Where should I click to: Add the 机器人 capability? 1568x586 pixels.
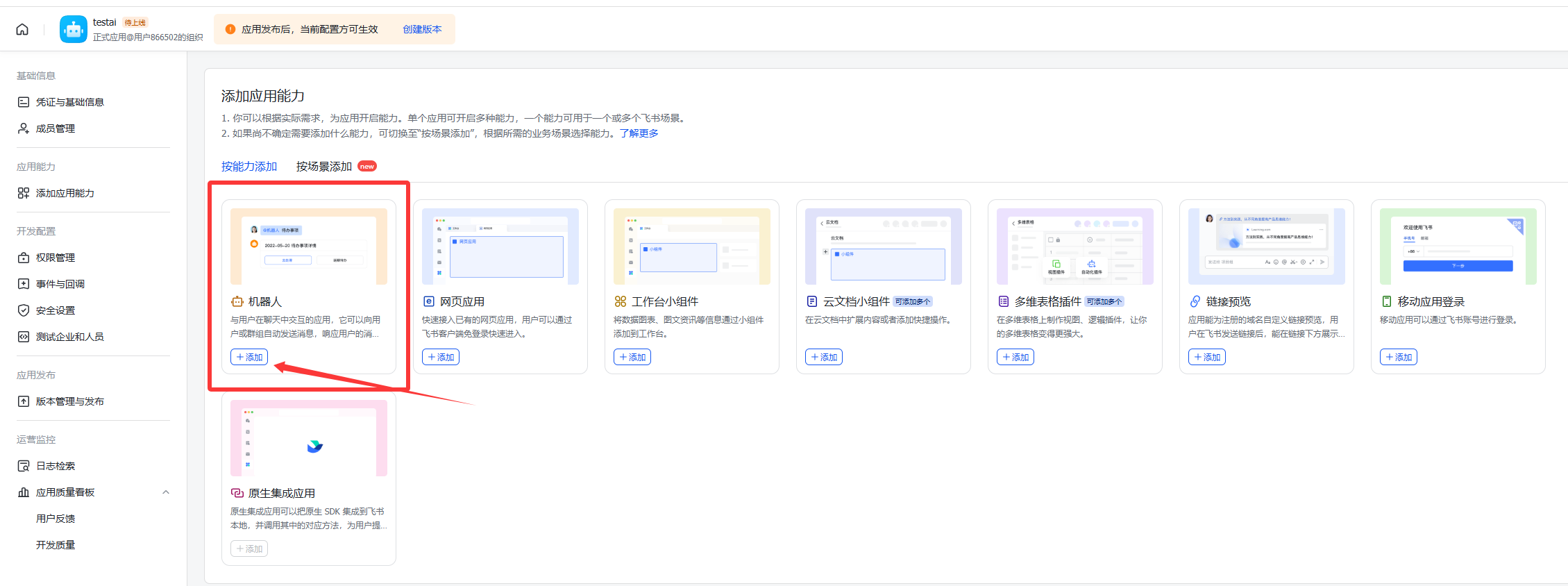tap(249, 357)
